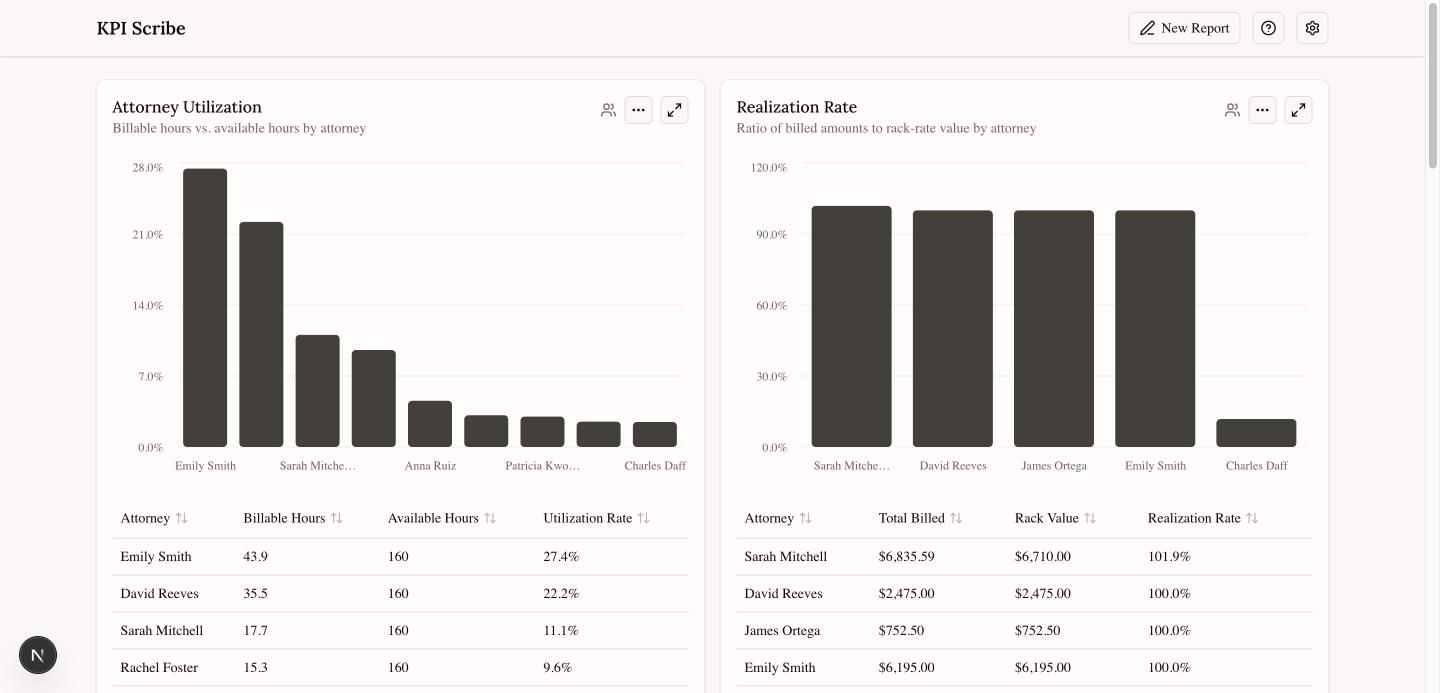The width and height of the screenshot is (1440, 693).
Task: Select David Reeves row in Utilization table
Action: coord(400,594)
